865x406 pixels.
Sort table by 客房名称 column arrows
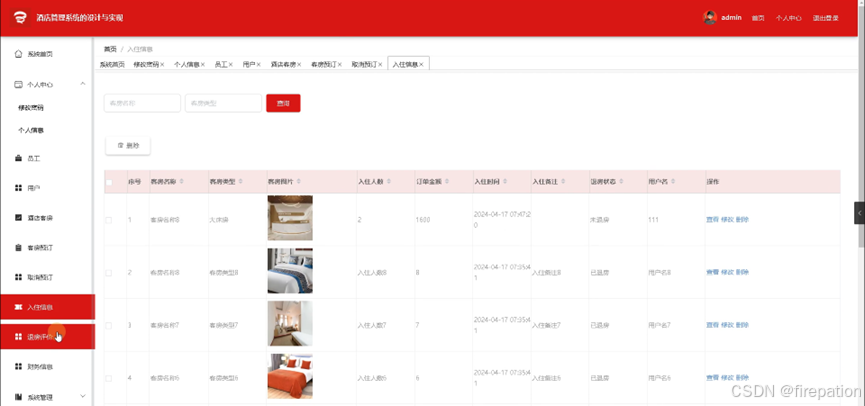coord(181,181)
